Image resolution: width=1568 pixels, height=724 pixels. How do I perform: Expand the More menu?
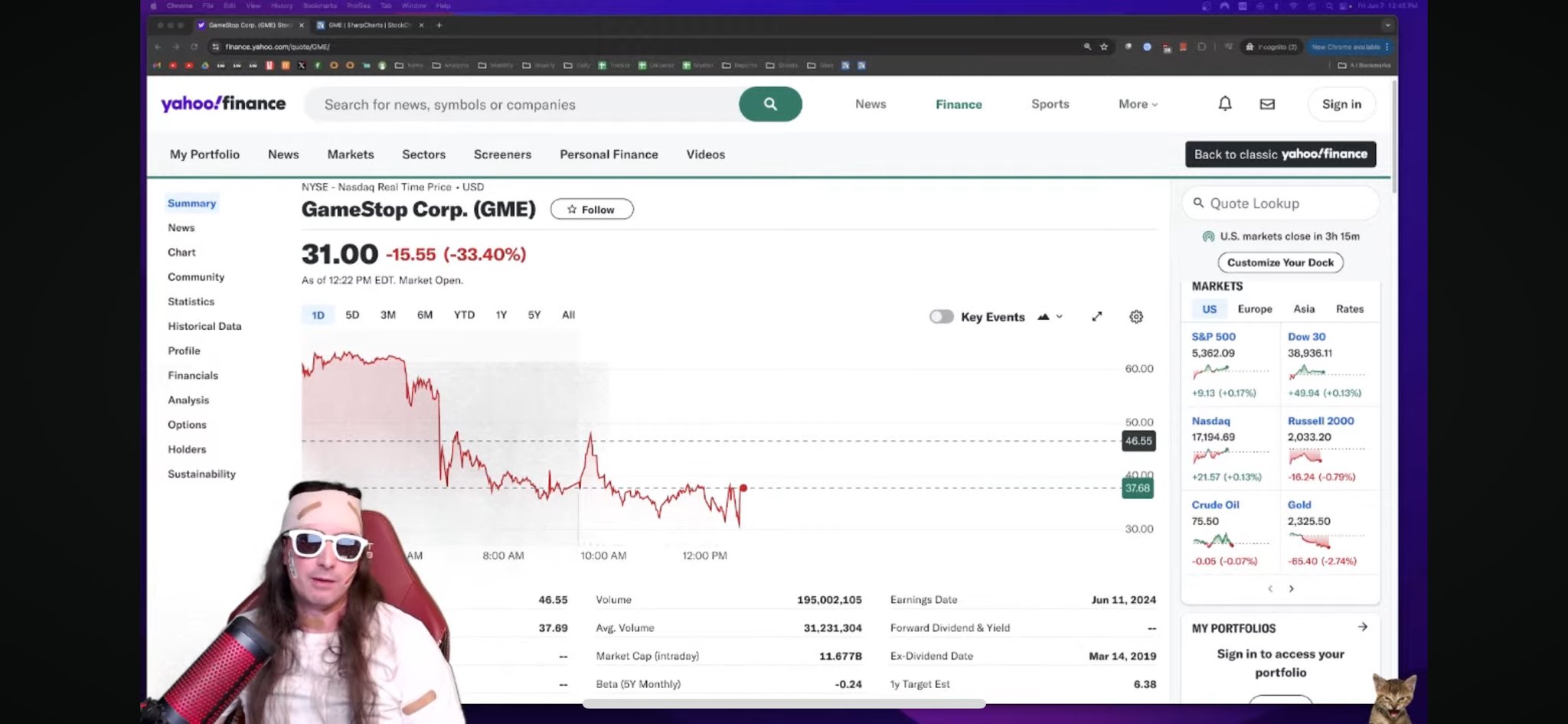pos(1138,104)
